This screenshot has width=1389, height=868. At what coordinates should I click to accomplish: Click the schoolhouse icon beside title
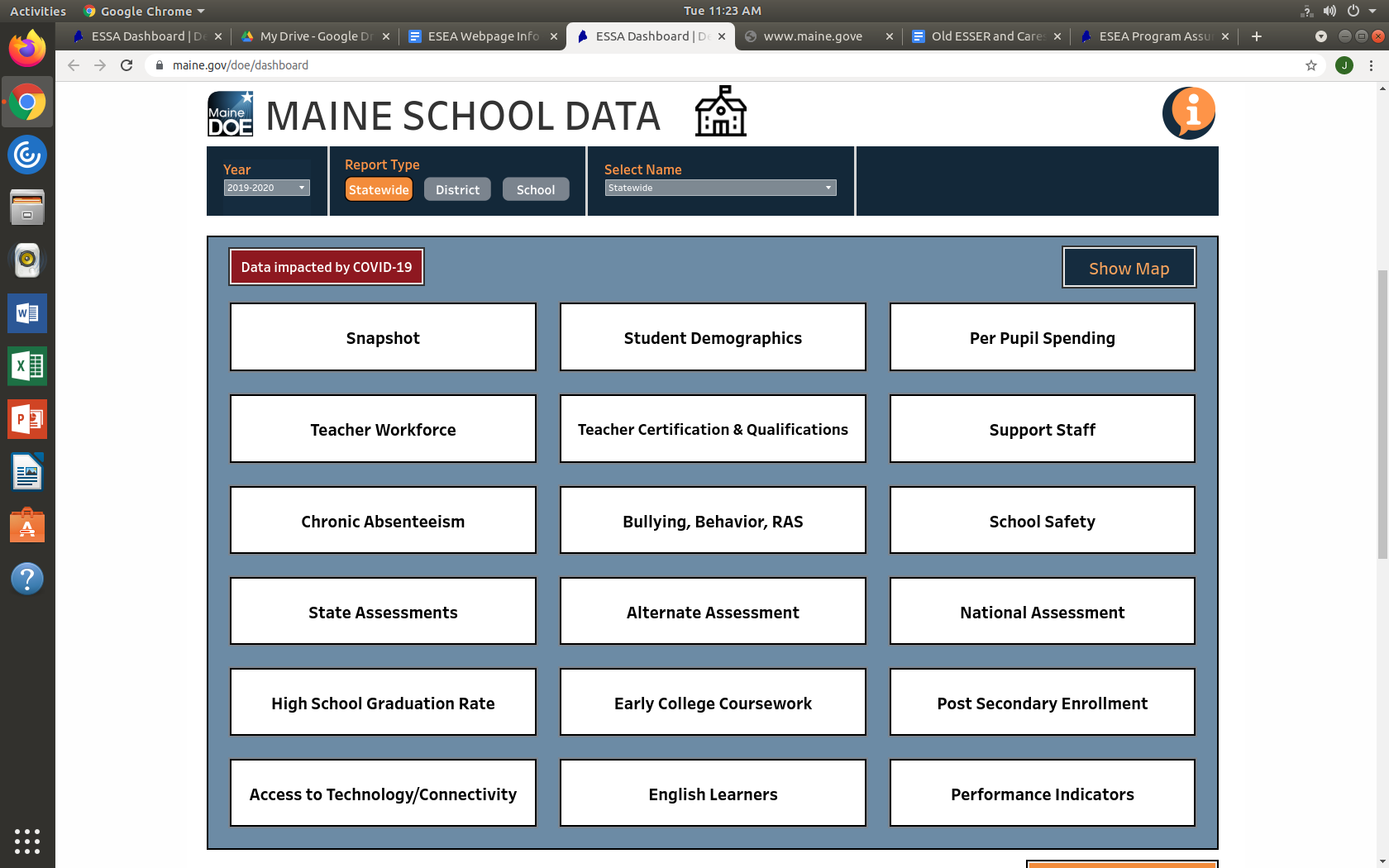click(721, 111)
